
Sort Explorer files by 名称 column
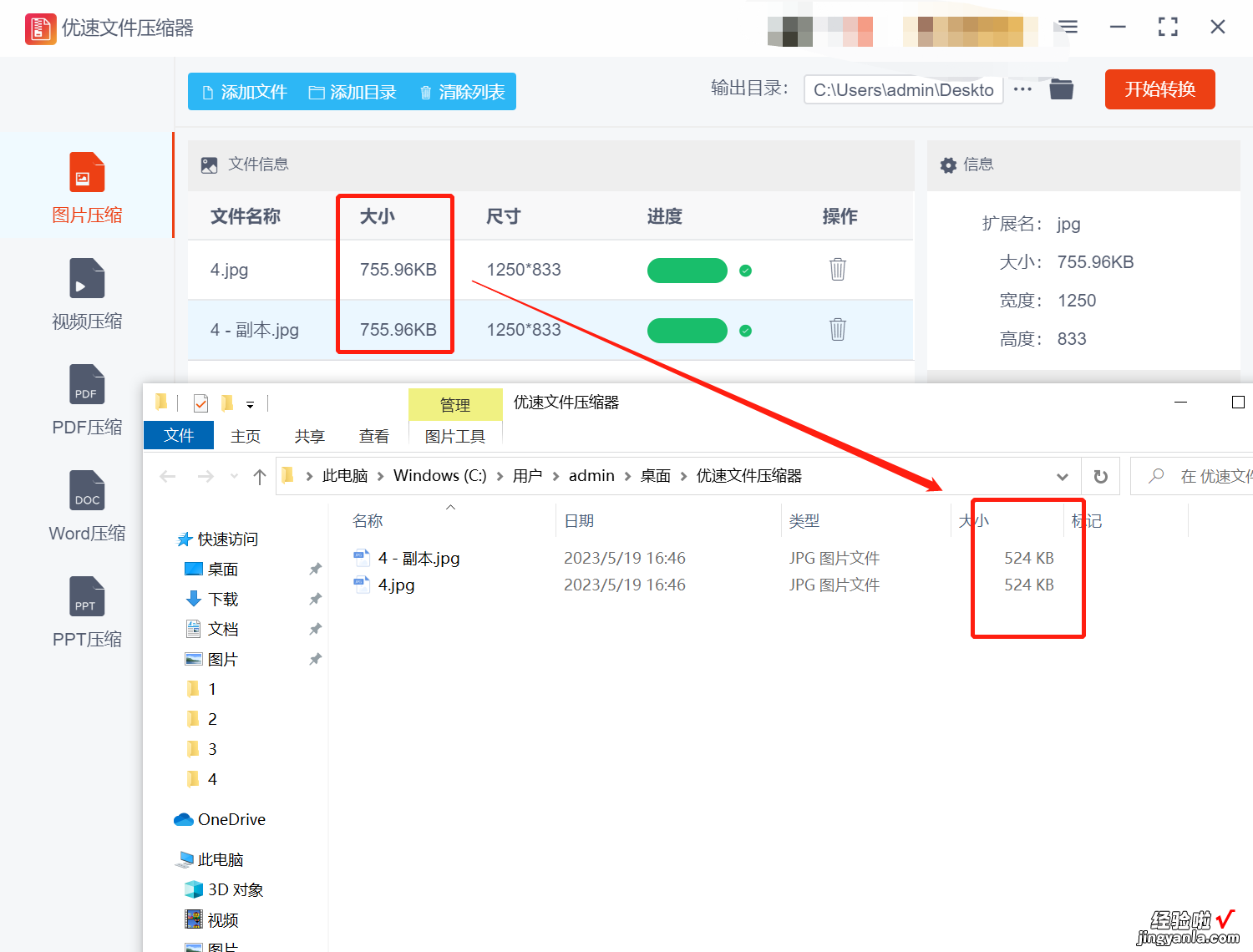[x=368, y=521]
